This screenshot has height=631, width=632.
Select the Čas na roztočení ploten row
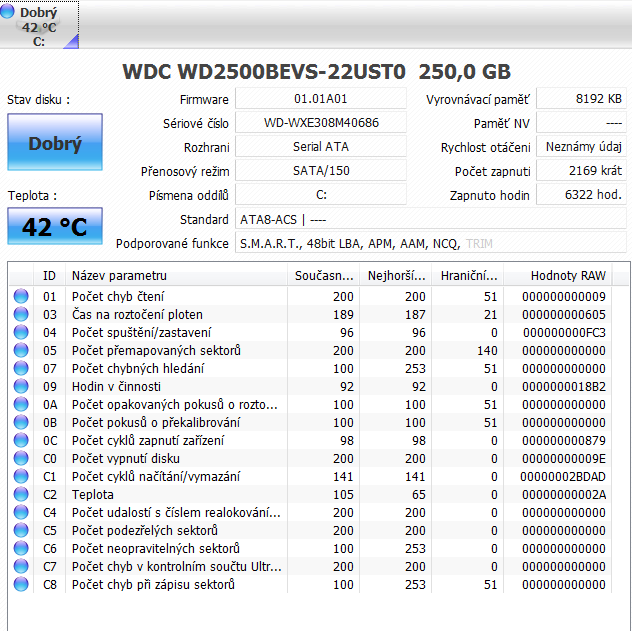310,314
